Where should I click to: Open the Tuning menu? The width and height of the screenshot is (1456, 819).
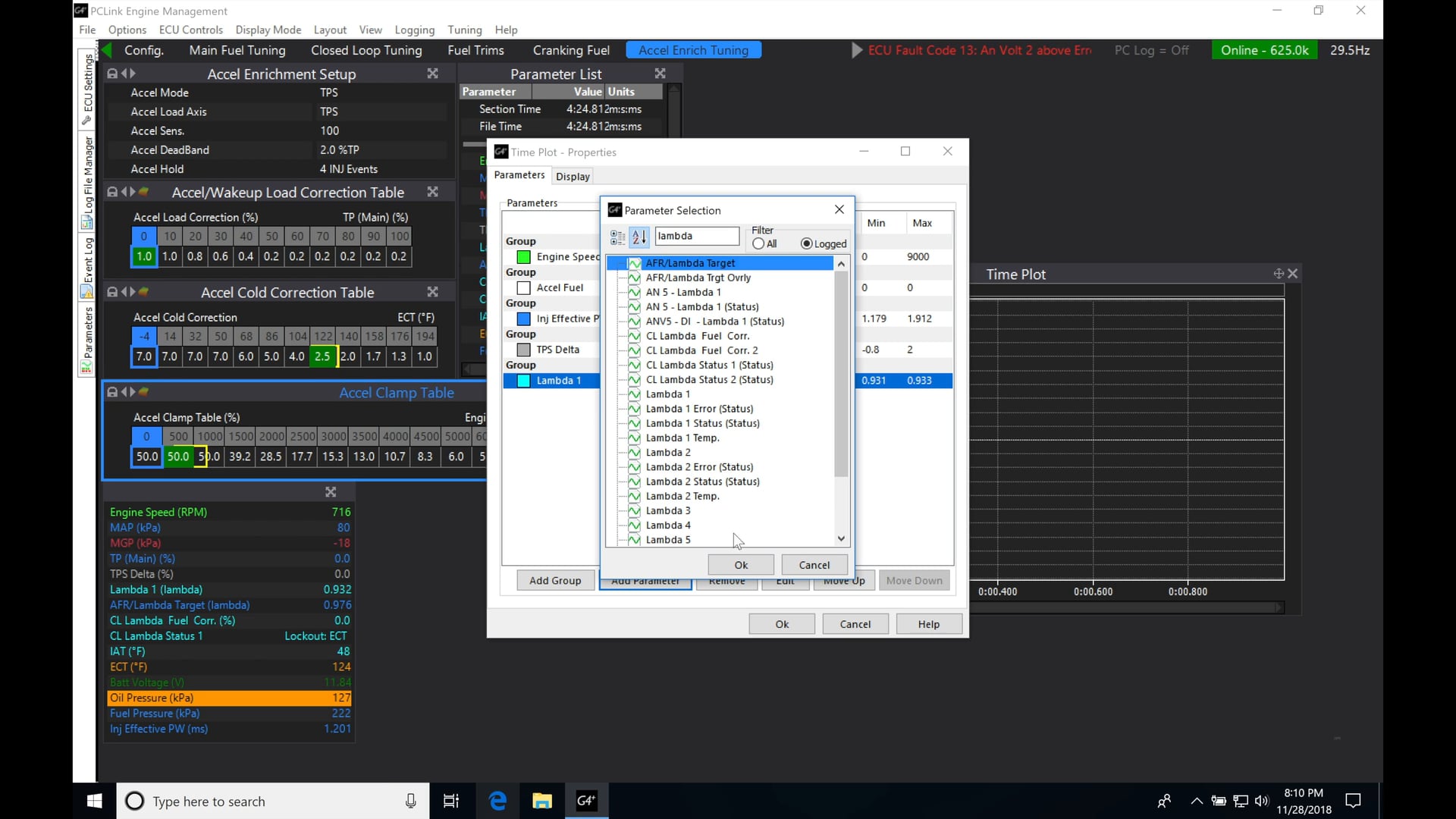[465, 30]
